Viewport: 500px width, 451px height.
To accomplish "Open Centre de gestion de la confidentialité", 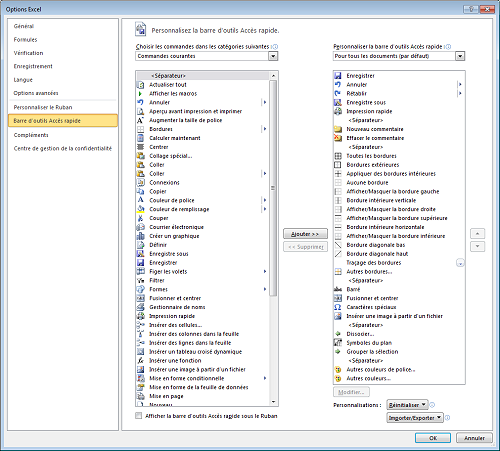I will click(x=63, y=148).
